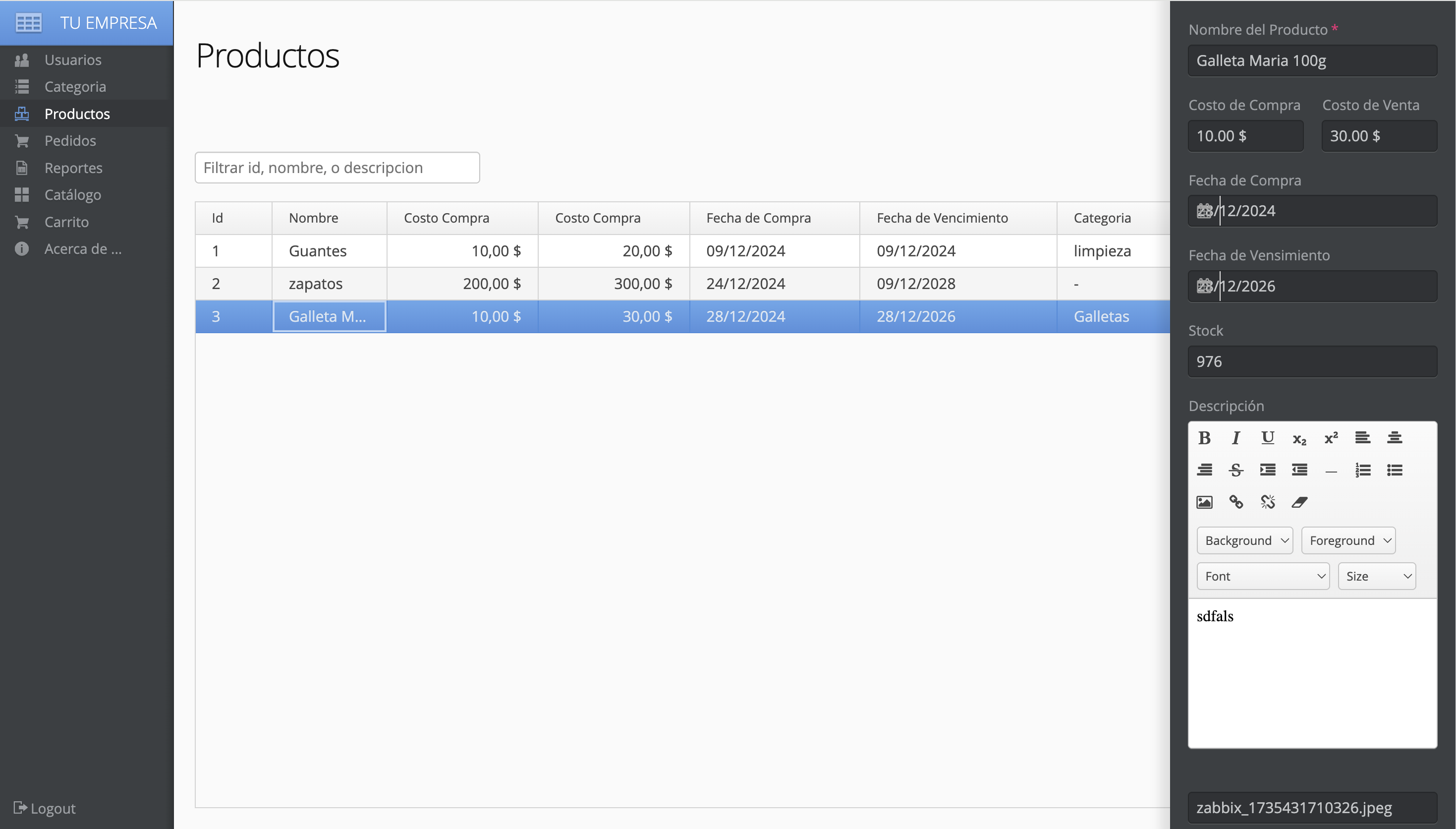Image resolution: width=1456 pixels, height=829 pixels.
Task: Click the limpieza category cell
Action: pos(1114,251)
